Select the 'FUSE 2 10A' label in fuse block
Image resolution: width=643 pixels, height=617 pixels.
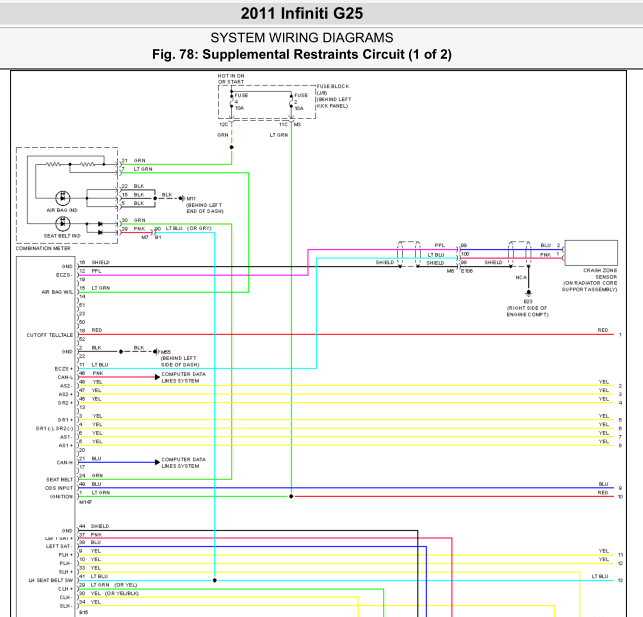coord(300,102)
